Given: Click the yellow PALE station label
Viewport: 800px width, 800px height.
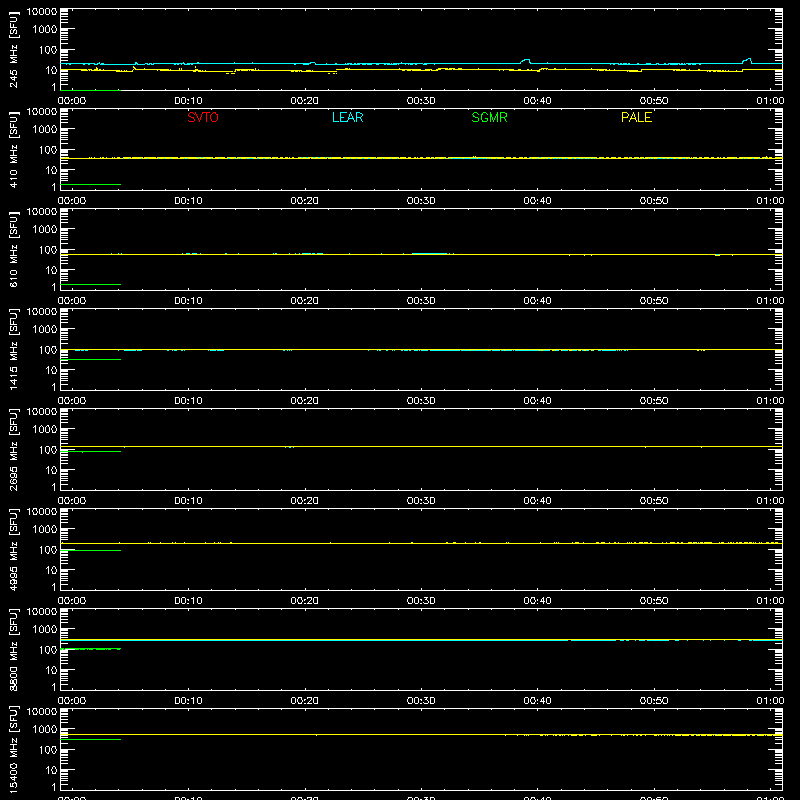Looking at the screenshot, I should pos(636,117).
